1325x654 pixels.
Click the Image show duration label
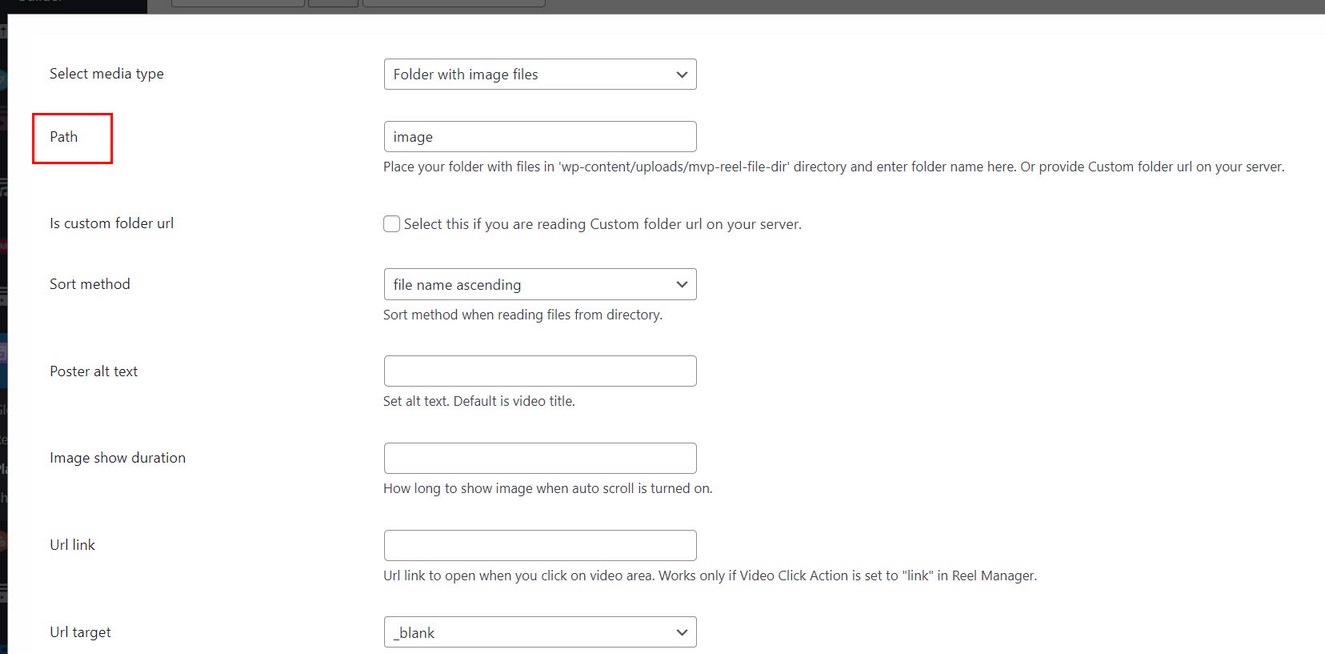click(117, 458)
